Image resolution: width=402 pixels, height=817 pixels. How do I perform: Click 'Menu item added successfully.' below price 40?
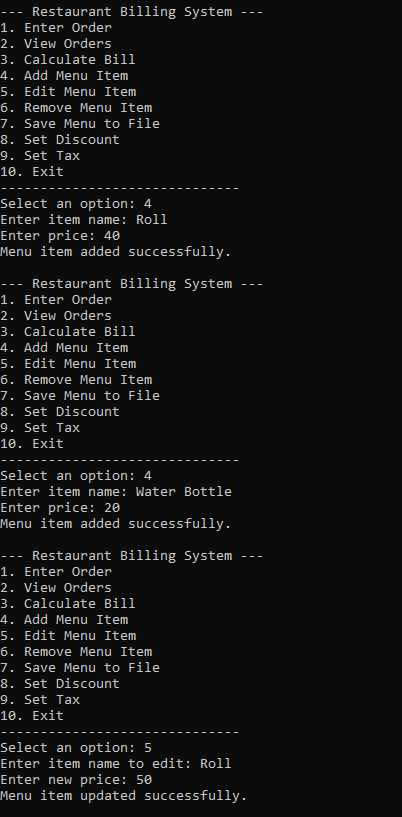(116, 252)
